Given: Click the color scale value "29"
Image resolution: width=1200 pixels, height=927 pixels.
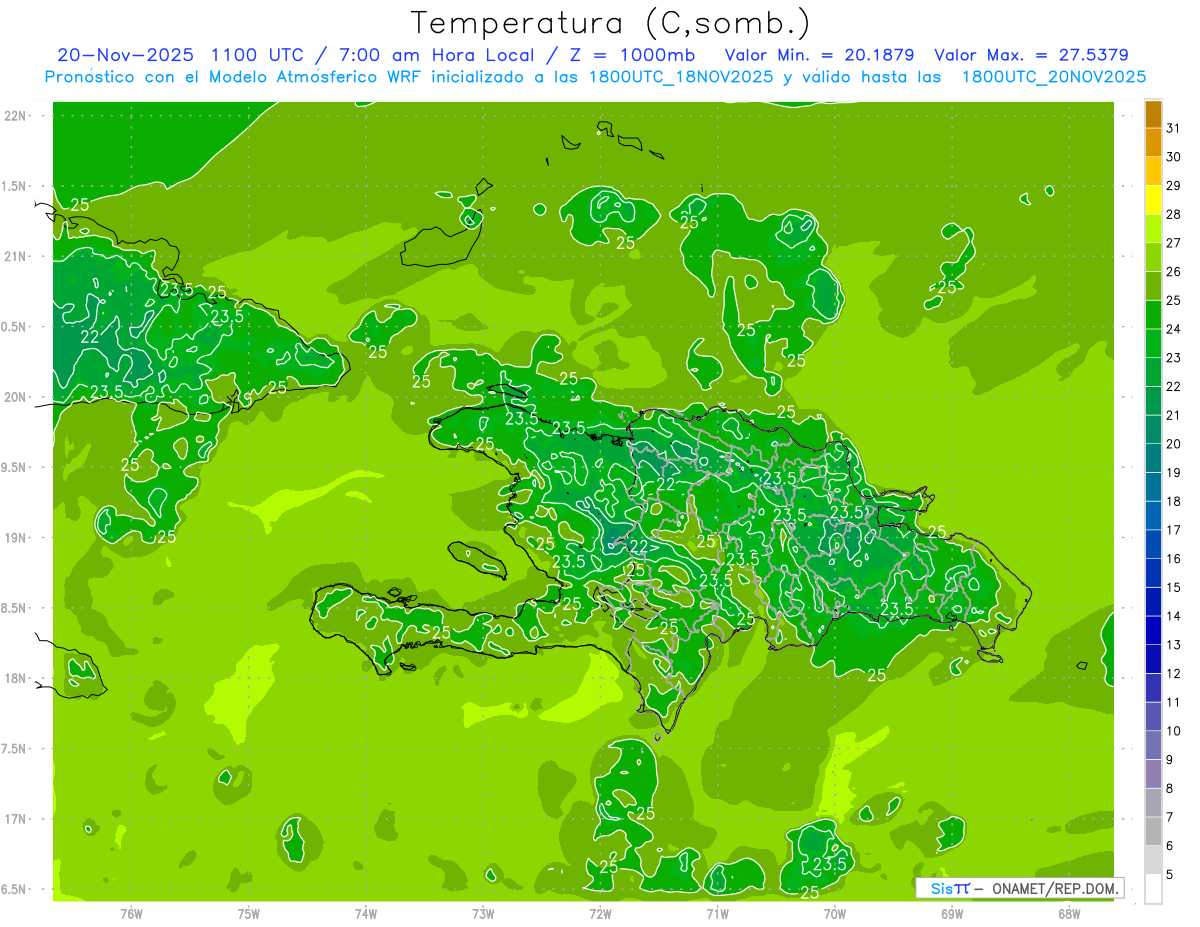Looking at the screenshot, I should click(1174, 185).
